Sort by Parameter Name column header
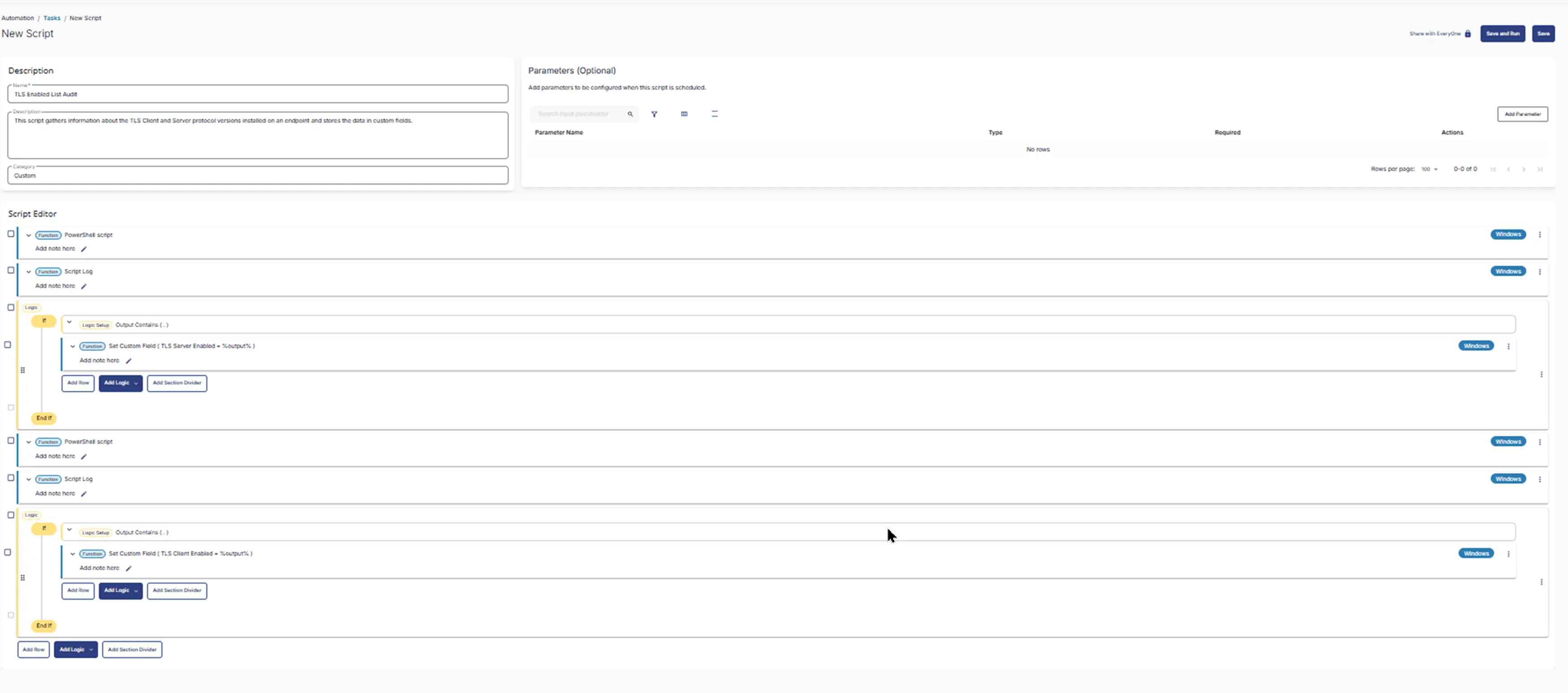 (x=559, y=133)
